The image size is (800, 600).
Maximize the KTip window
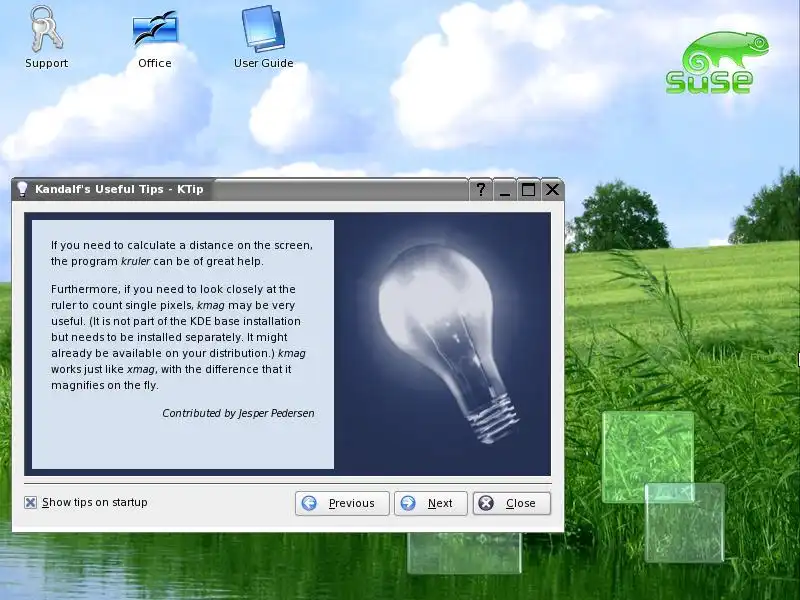(x=528, y=190)
